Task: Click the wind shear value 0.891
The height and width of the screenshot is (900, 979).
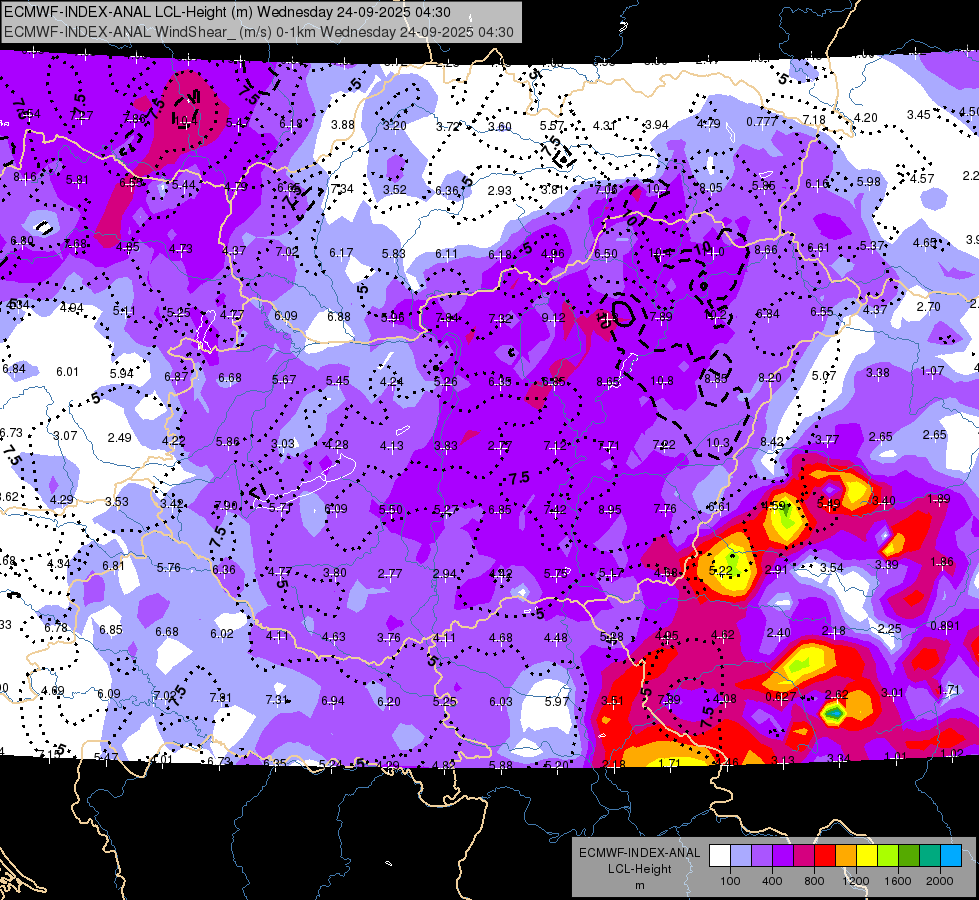Action: coord(945,626)
